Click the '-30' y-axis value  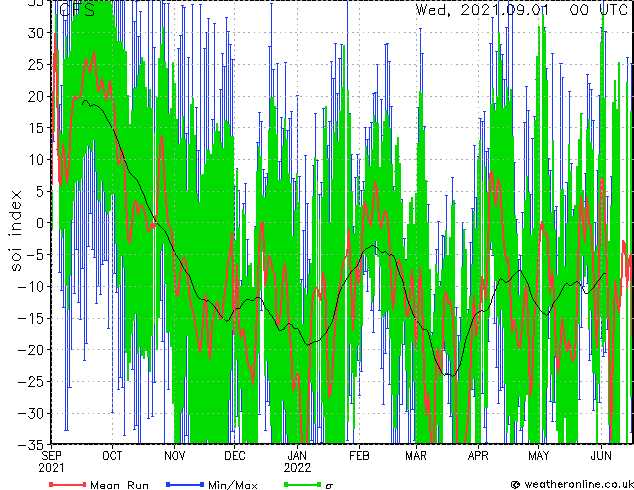(x=31, y=413)
